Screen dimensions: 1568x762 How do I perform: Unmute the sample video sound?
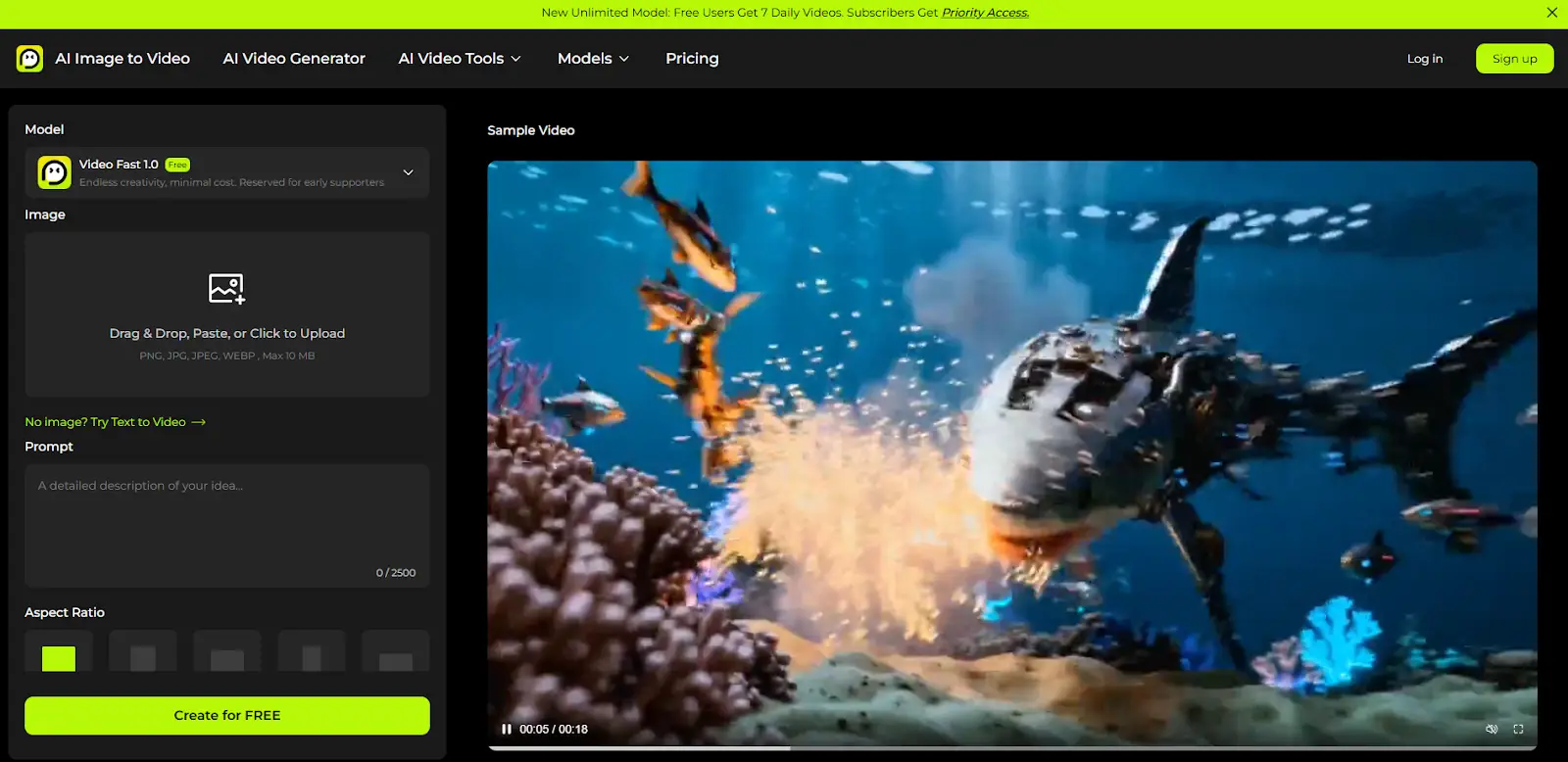pos(1491,729)
